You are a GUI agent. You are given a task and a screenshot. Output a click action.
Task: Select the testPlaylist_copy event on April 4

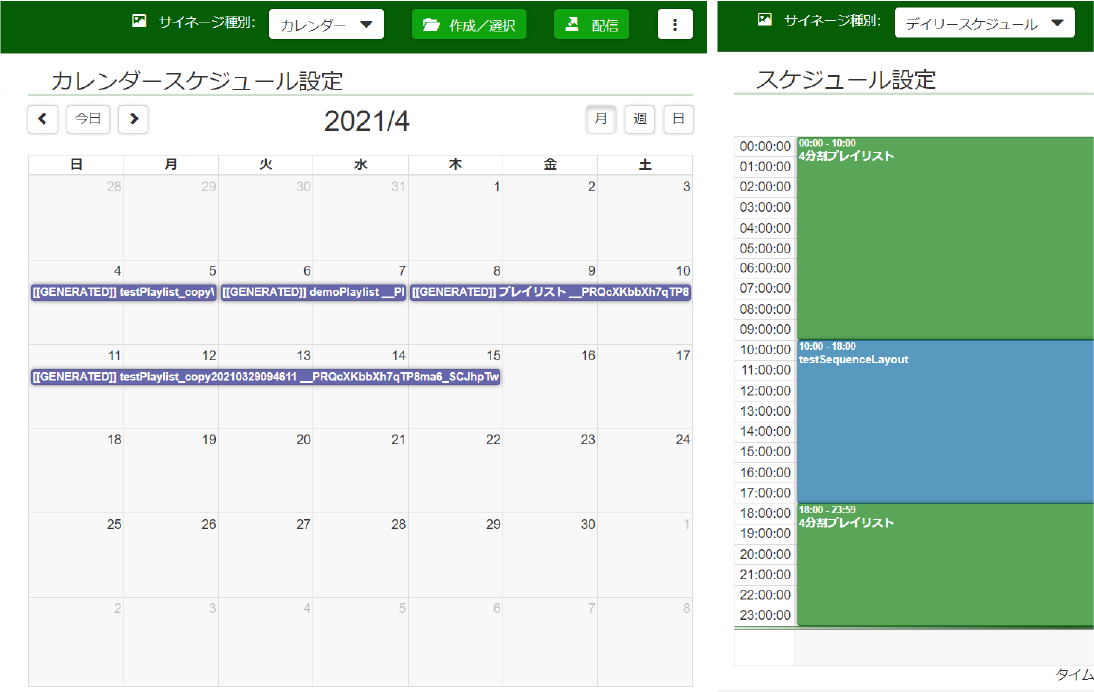[123, 292]
